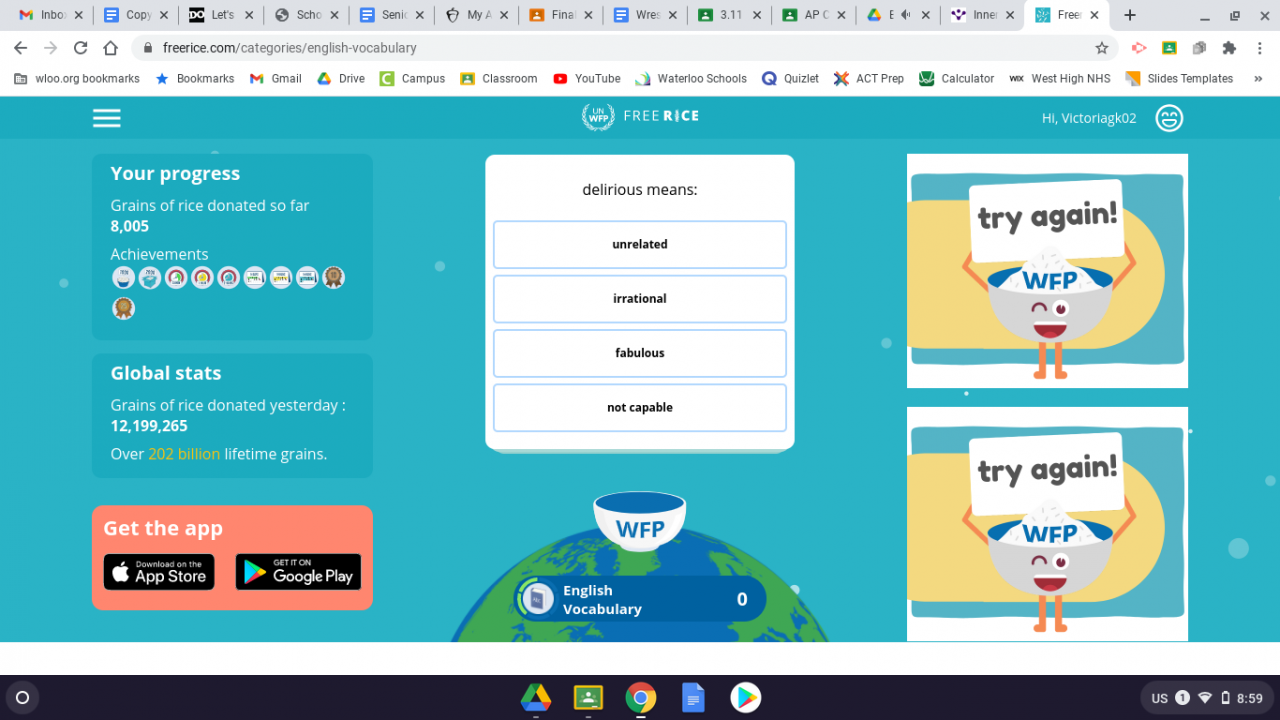The image size is (1280, 720).
Task: Click the English Vocabulary score bar
Action: [641, 599]
